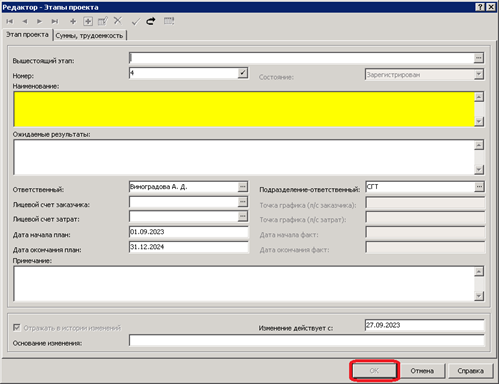Go to first record navigation icon
Viewport: 499px width, 384px height.
(9, 22)
